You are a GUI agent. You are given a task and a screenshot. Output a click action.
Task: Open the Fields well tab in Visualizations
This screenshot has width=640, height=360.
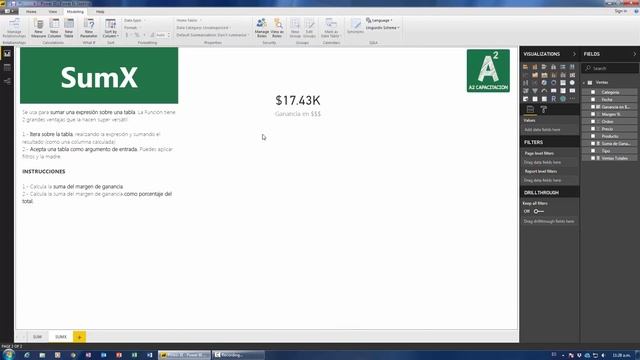coord(530,109)
